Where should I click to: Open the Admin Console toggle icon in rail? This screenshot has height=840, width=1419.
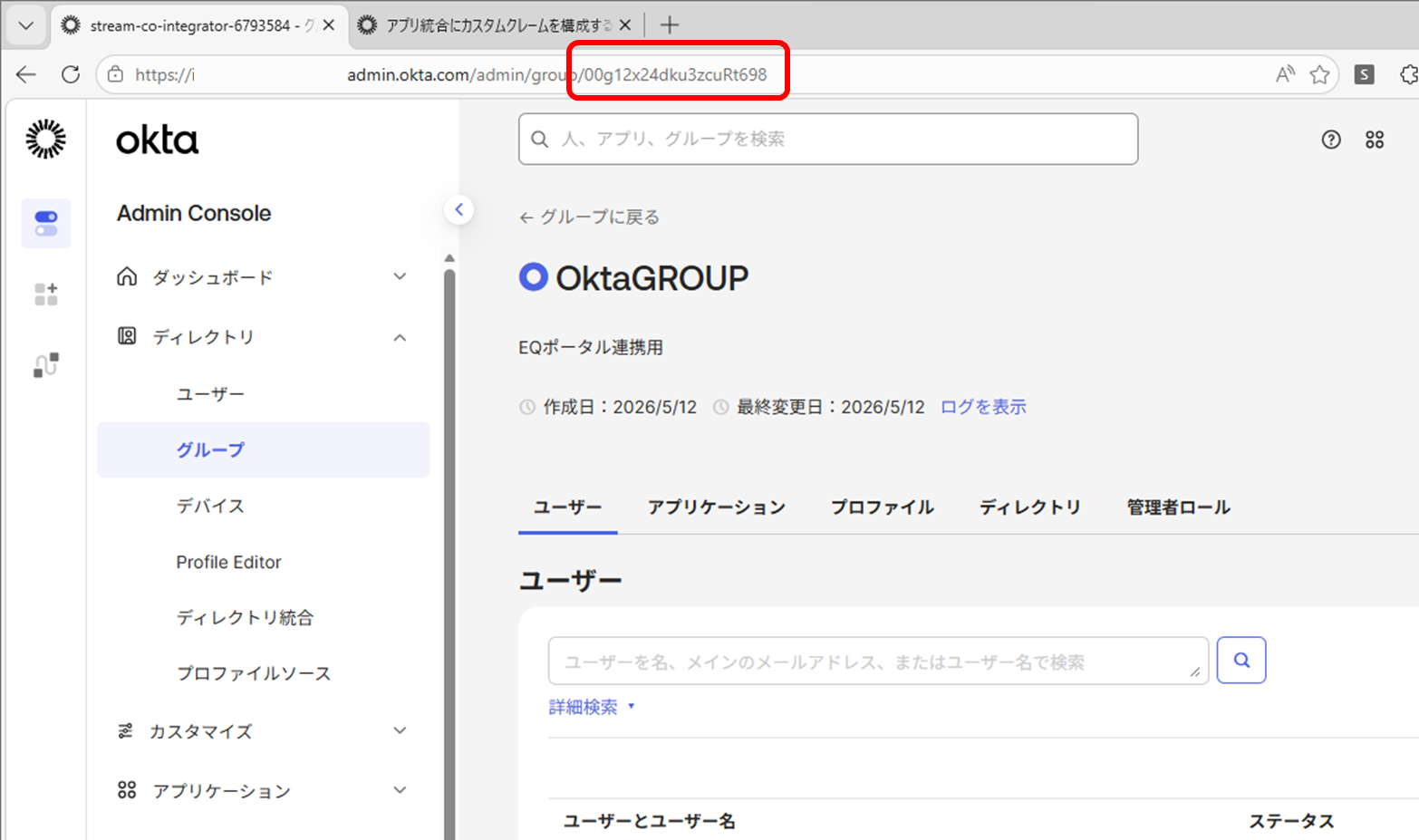pyautogui.click(x=45, y=223)
